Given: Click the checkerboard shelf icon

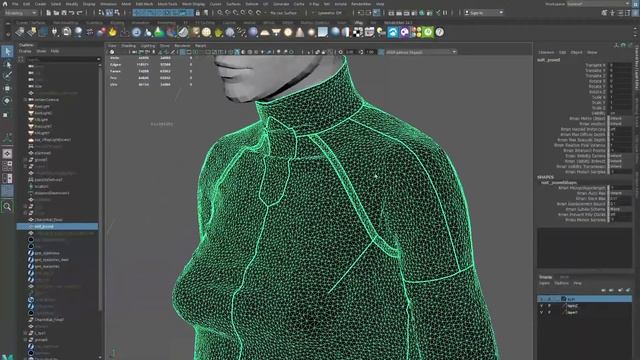Looking at the screenshot, I should tap(358, 32).
